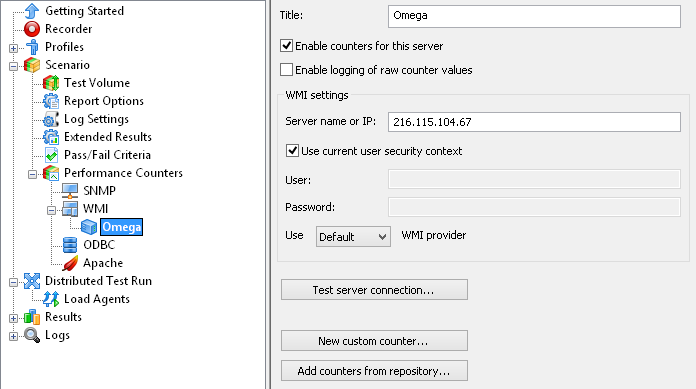The width and height of the screenshot is (696, 389).
Task: Open the Test Volume cube icon
Action: click(x=51, y=83)
